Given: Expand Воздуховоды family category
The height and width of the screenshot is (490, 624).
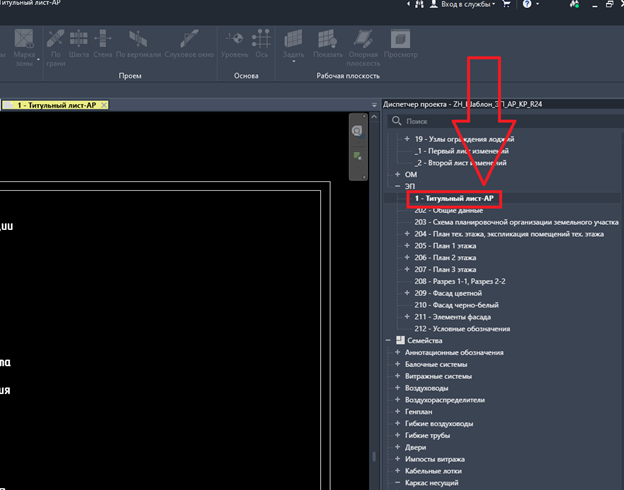Looking at the screenshot, I should point(397,388).
